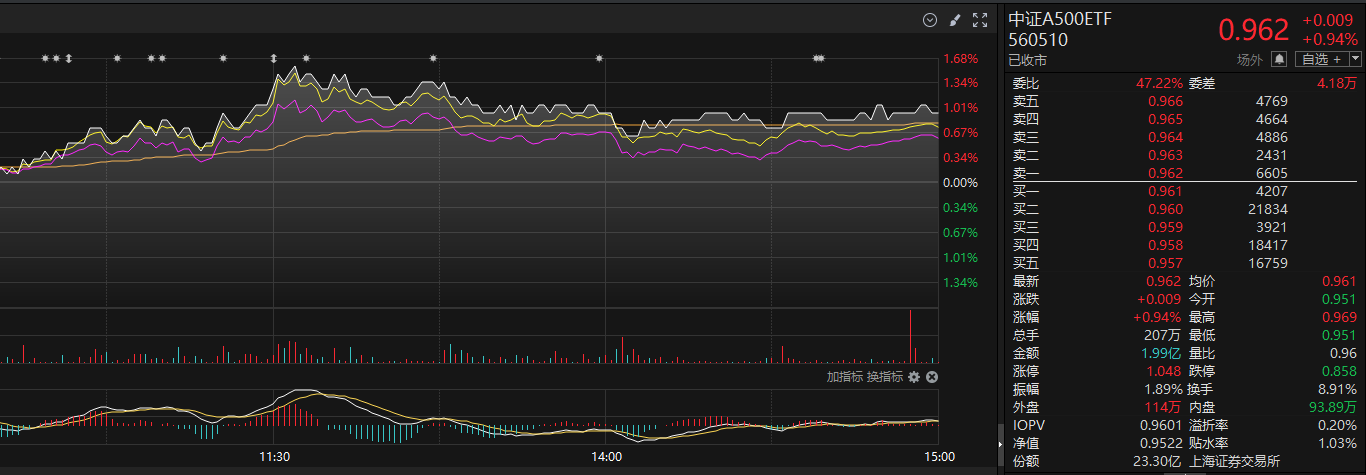
Task: Click the 已收市 market status text
Action: point(1028,61)
